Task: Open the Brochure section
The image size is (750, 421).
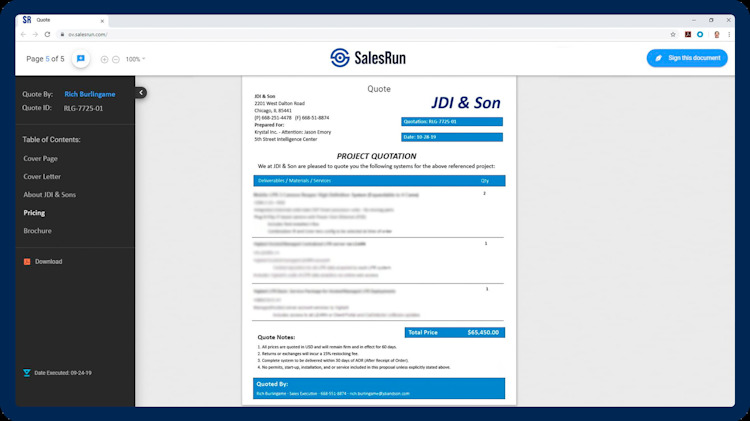Action: (37, 231)
